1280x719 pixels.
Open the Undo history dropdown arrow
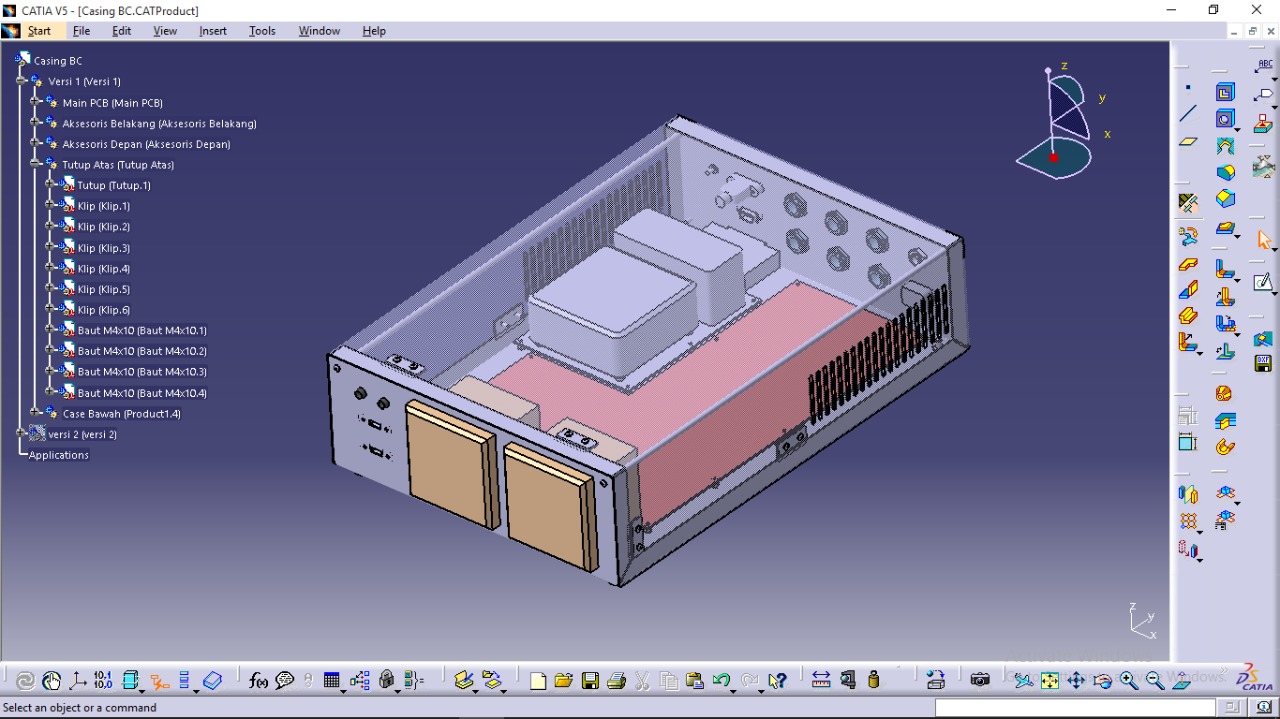[x=733, y=690]
